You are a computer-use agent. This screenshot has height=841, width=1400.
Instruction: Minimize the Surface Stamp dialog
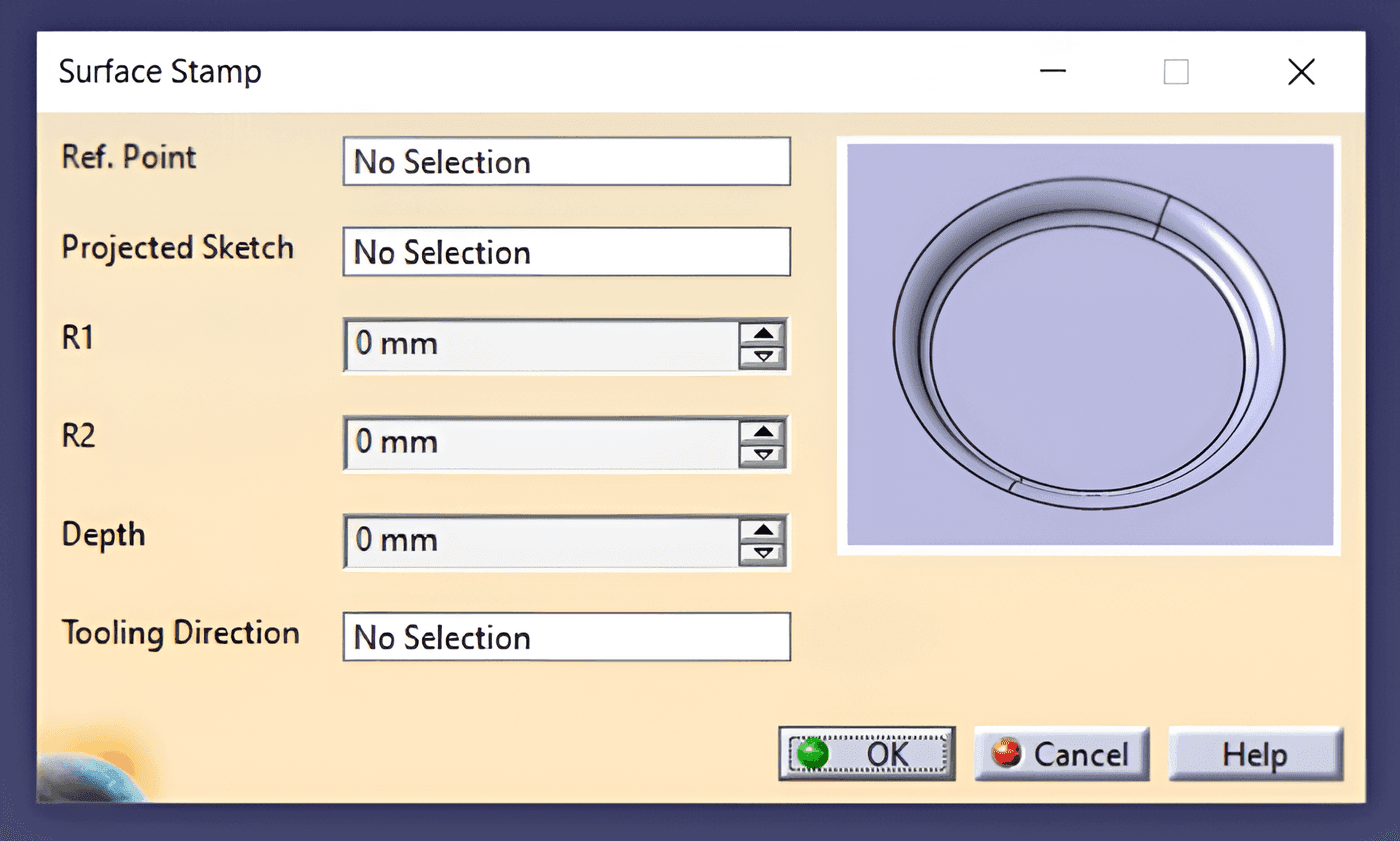tap(1052, 72)
